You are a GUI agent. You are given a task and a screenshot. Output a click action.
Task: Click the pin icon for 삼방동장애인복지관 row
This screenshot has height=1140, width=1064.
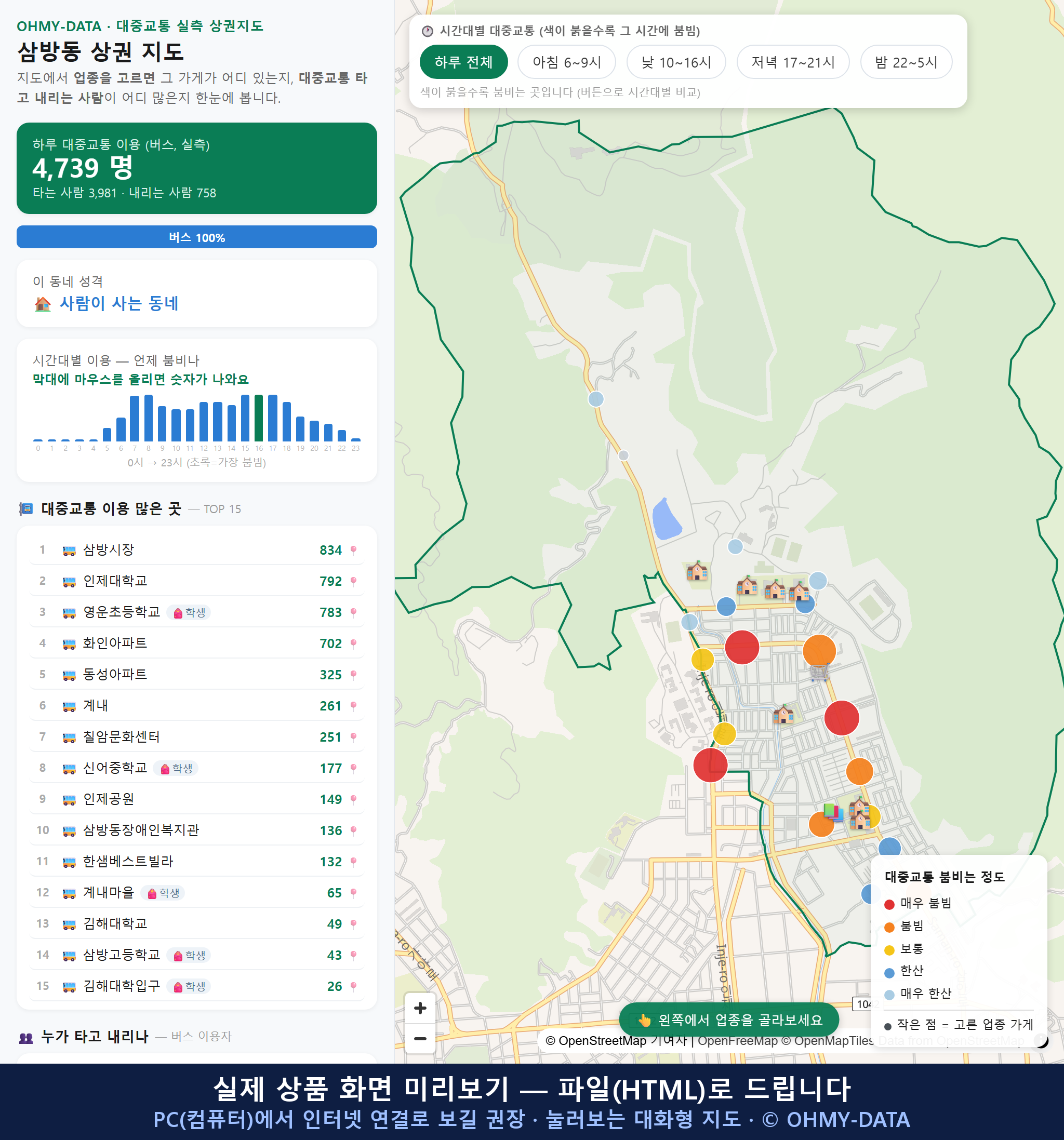353,830
